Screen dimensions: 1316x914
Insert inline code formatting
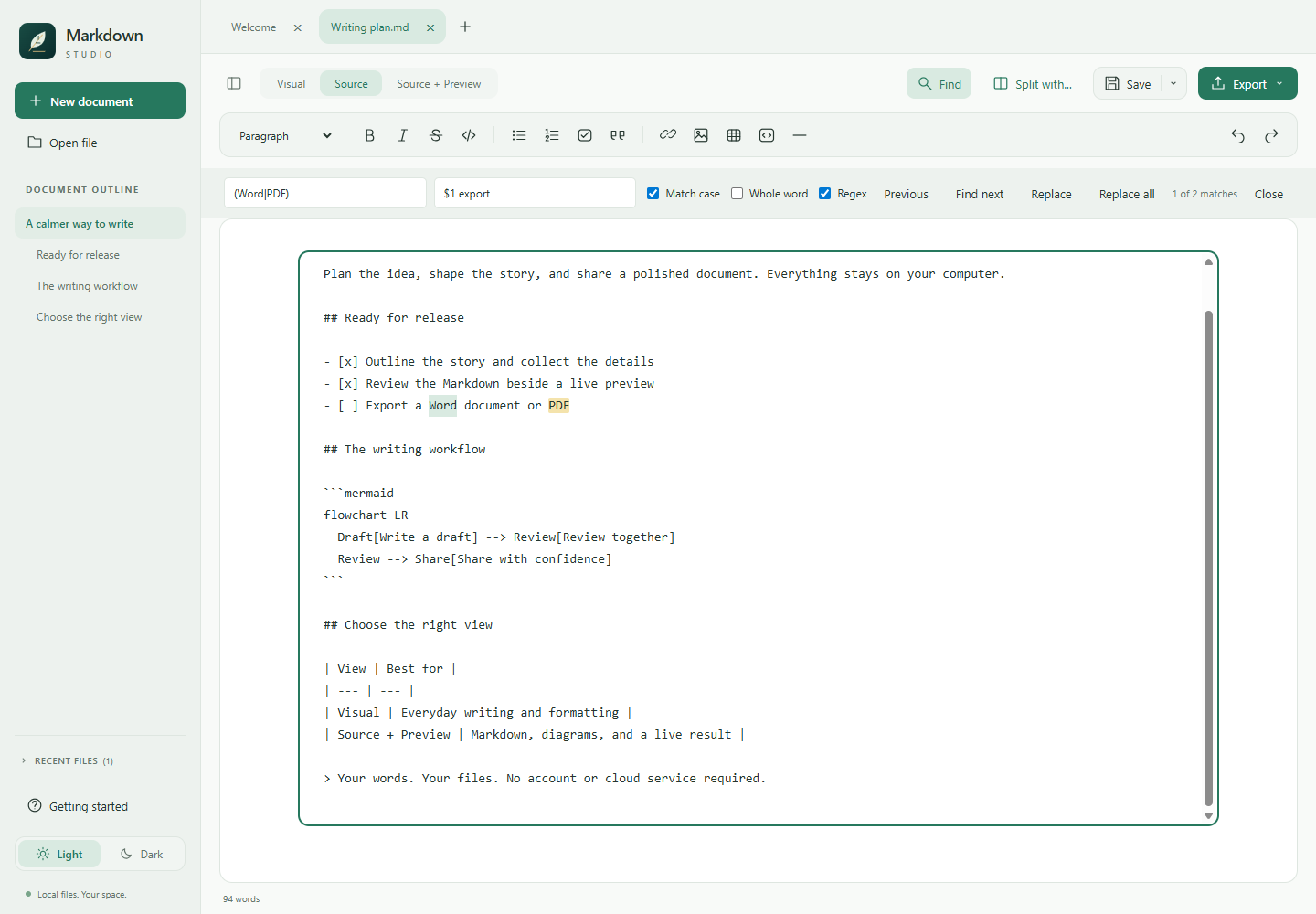tap(469, 135)
